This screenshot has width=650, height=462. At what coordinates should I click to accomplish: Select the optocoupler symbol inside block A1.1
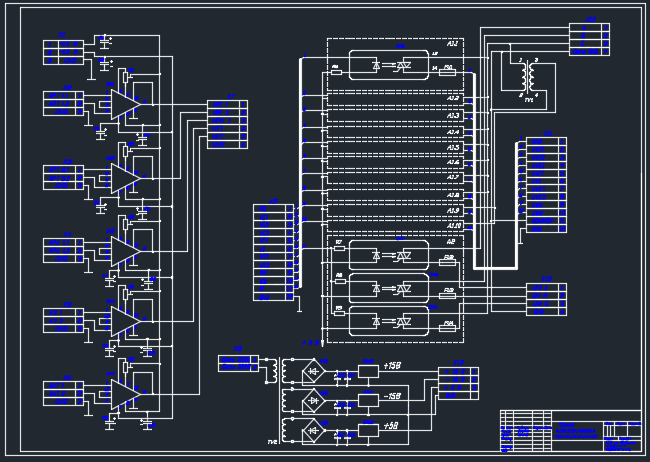click(x=389, y=65)
